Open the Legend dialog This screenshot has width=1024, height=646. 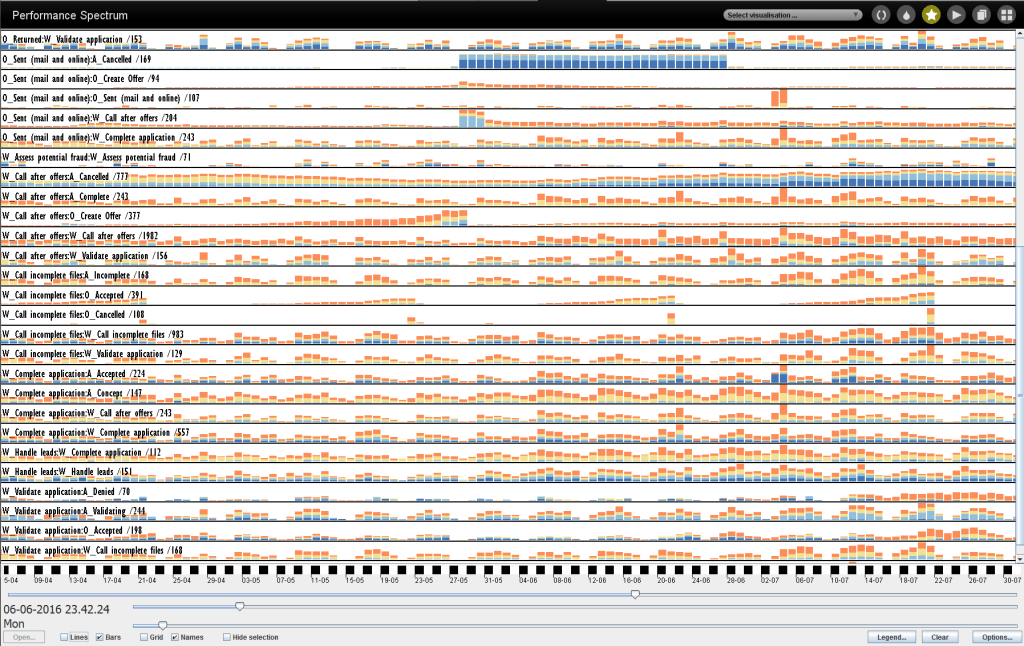click(891, 637)
